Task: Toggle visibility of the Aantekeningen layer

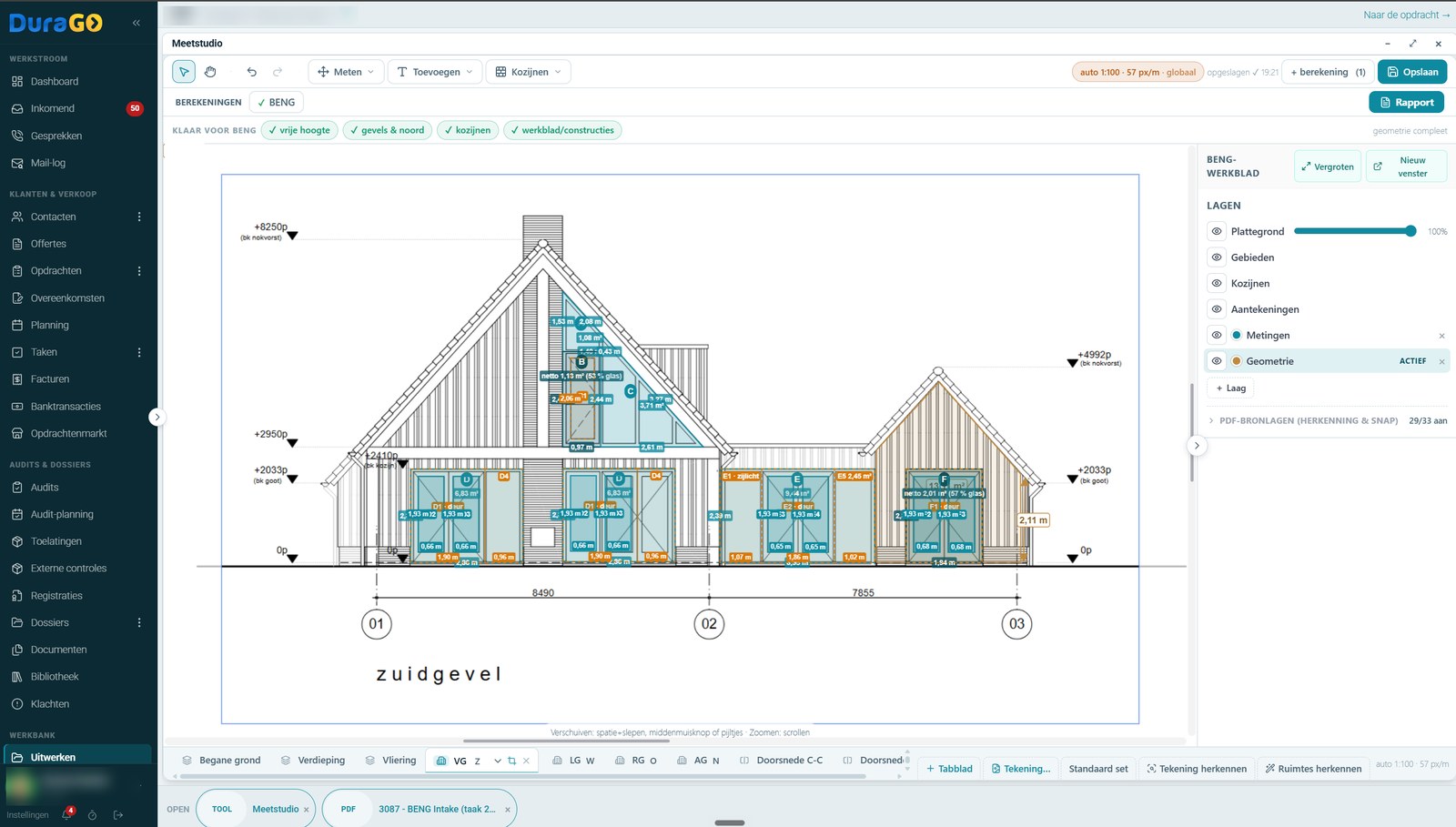Action: tap(1217, 309)
